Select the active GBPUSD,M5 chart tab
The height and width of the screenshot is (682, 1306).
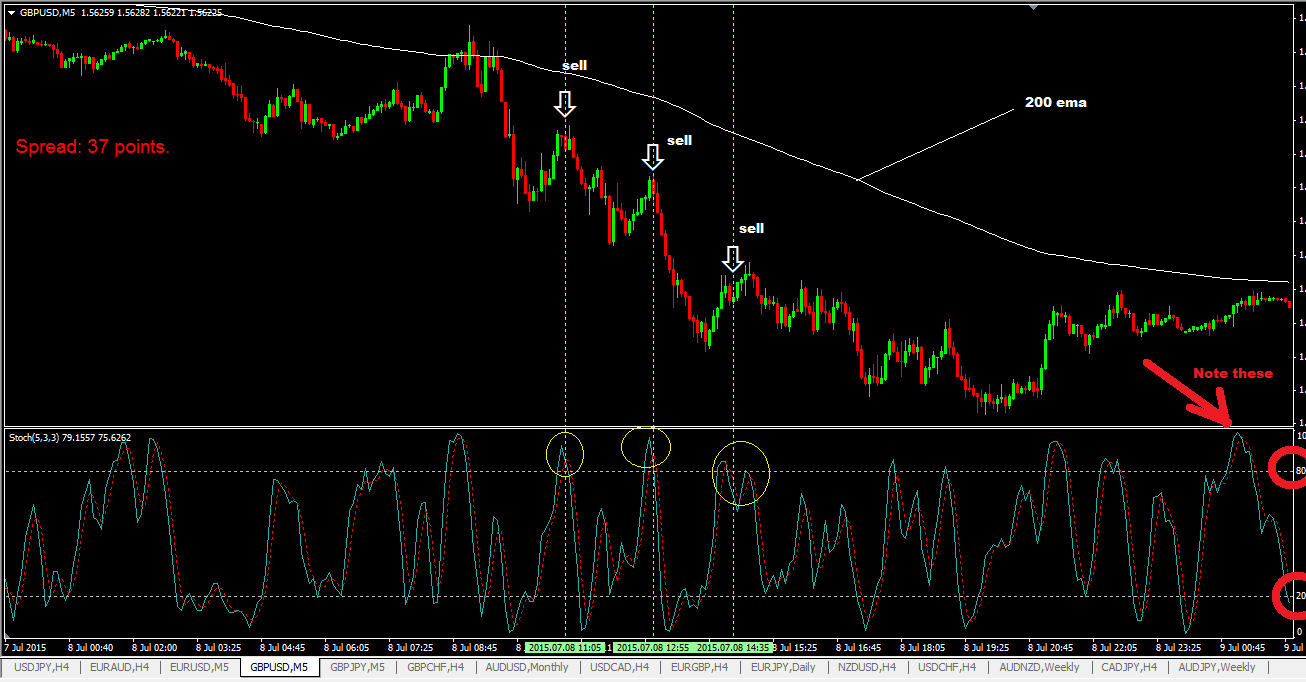point(280,667)
